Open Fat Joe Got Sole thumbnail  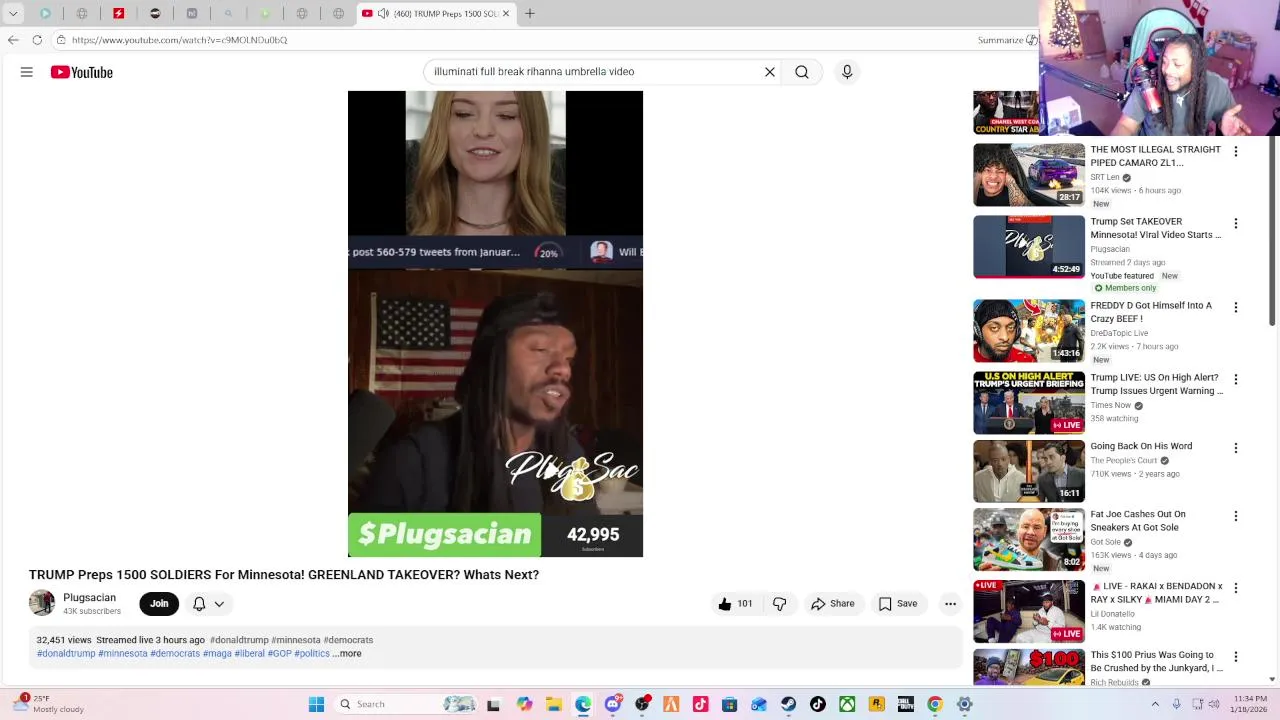(1029, 540)
